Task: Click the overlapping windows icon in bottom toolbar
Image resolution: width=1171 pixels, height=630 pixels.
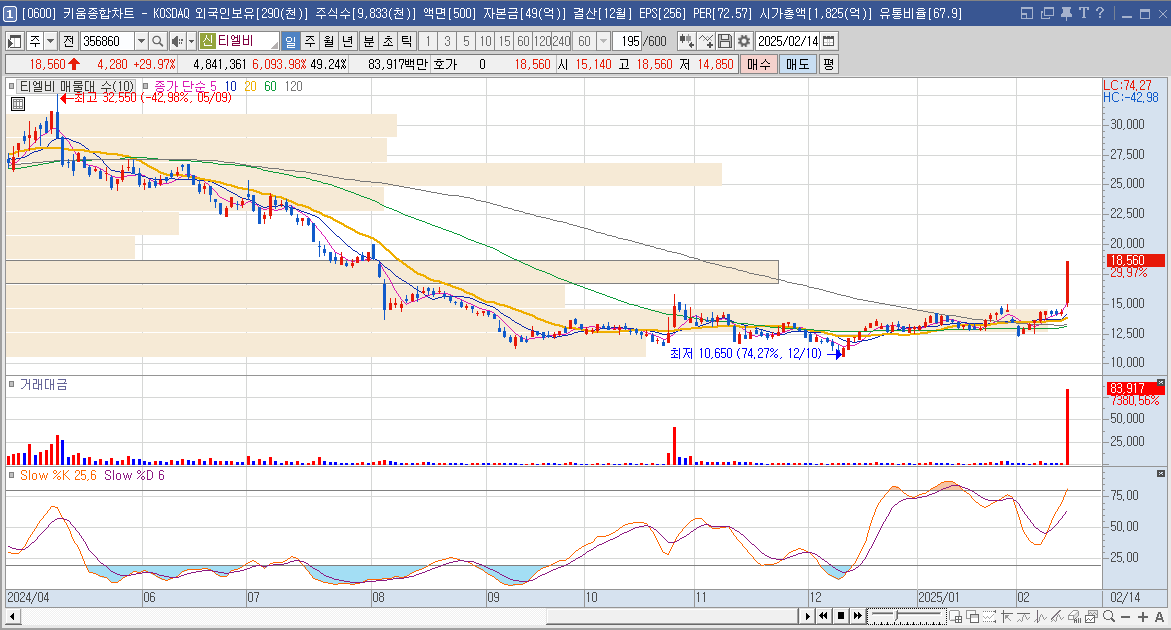Action: (x=972, y=617)
